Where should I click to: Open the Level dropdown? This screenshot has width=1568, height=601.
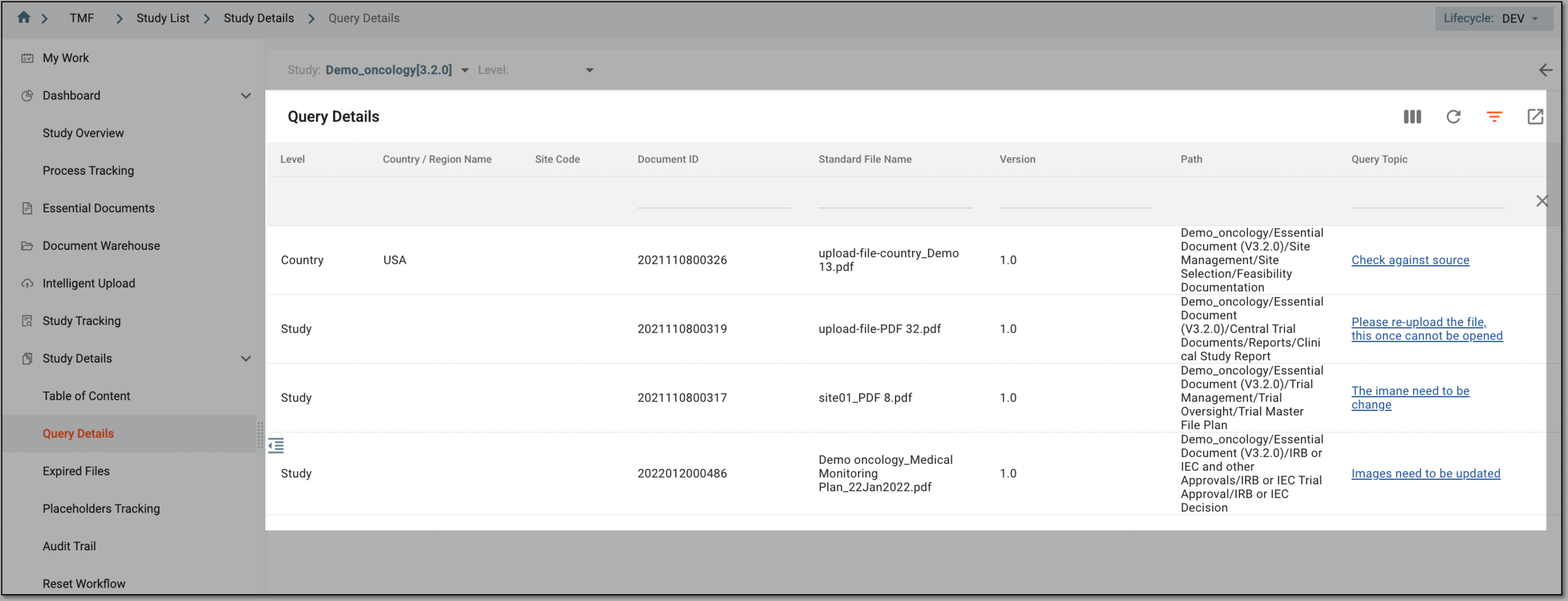coord(535,70)
